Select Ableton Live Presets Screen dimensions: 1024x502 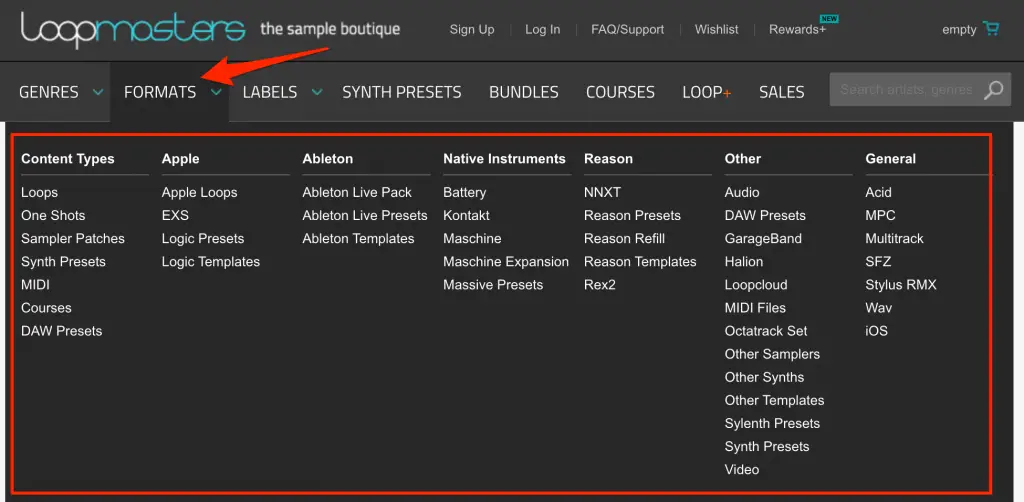click(364, 215)
